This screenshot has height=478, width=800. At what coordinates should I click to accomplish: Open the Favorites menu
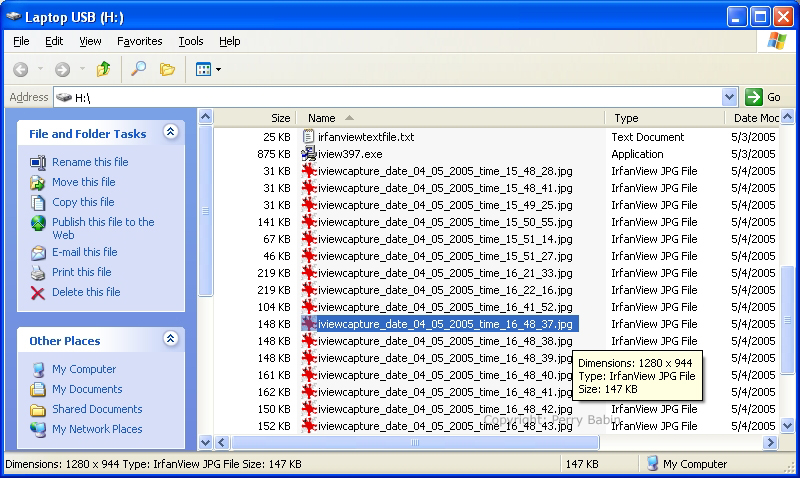(139, 41)
